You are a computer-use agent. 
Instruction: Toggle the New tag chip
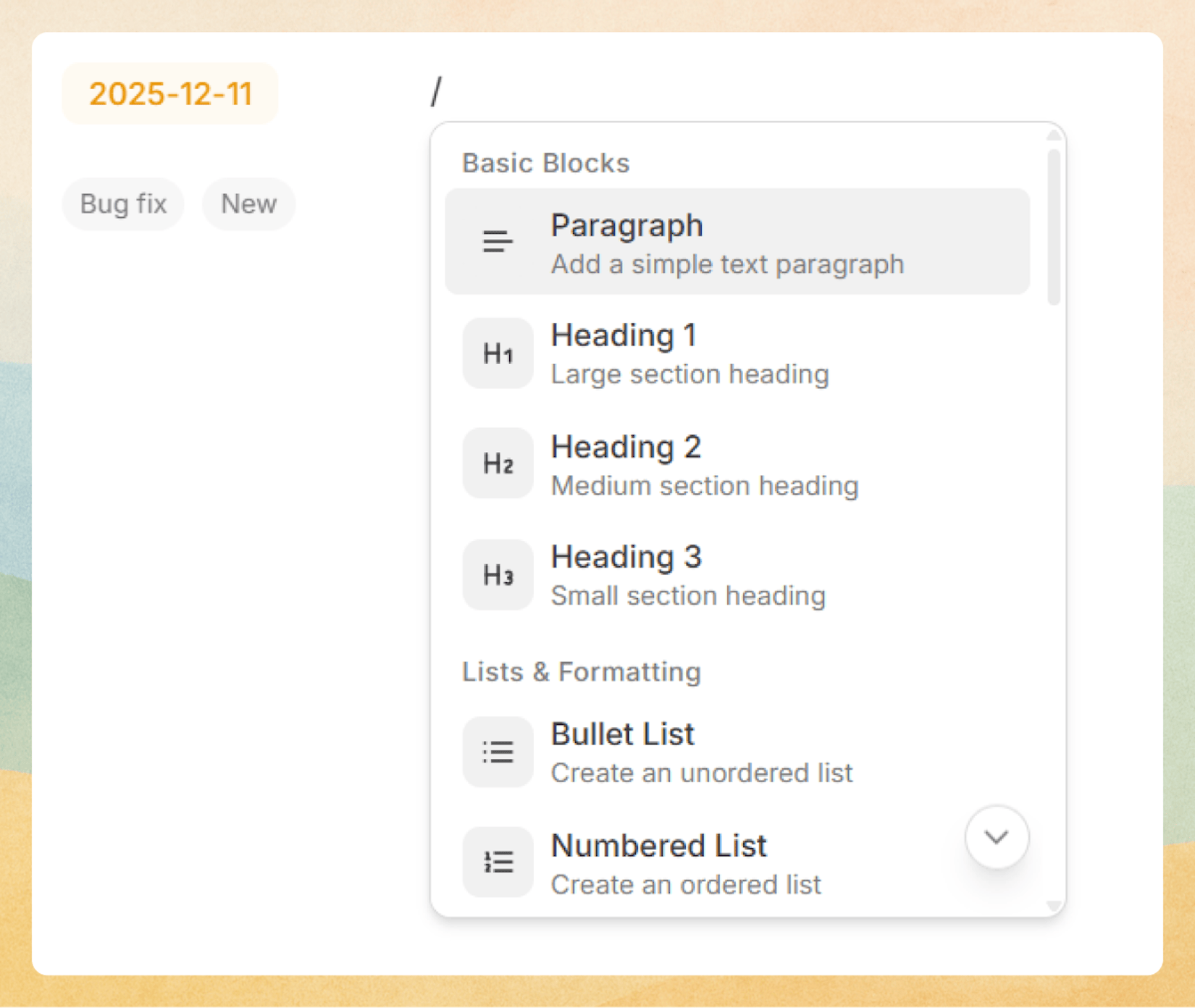(248, 204)
